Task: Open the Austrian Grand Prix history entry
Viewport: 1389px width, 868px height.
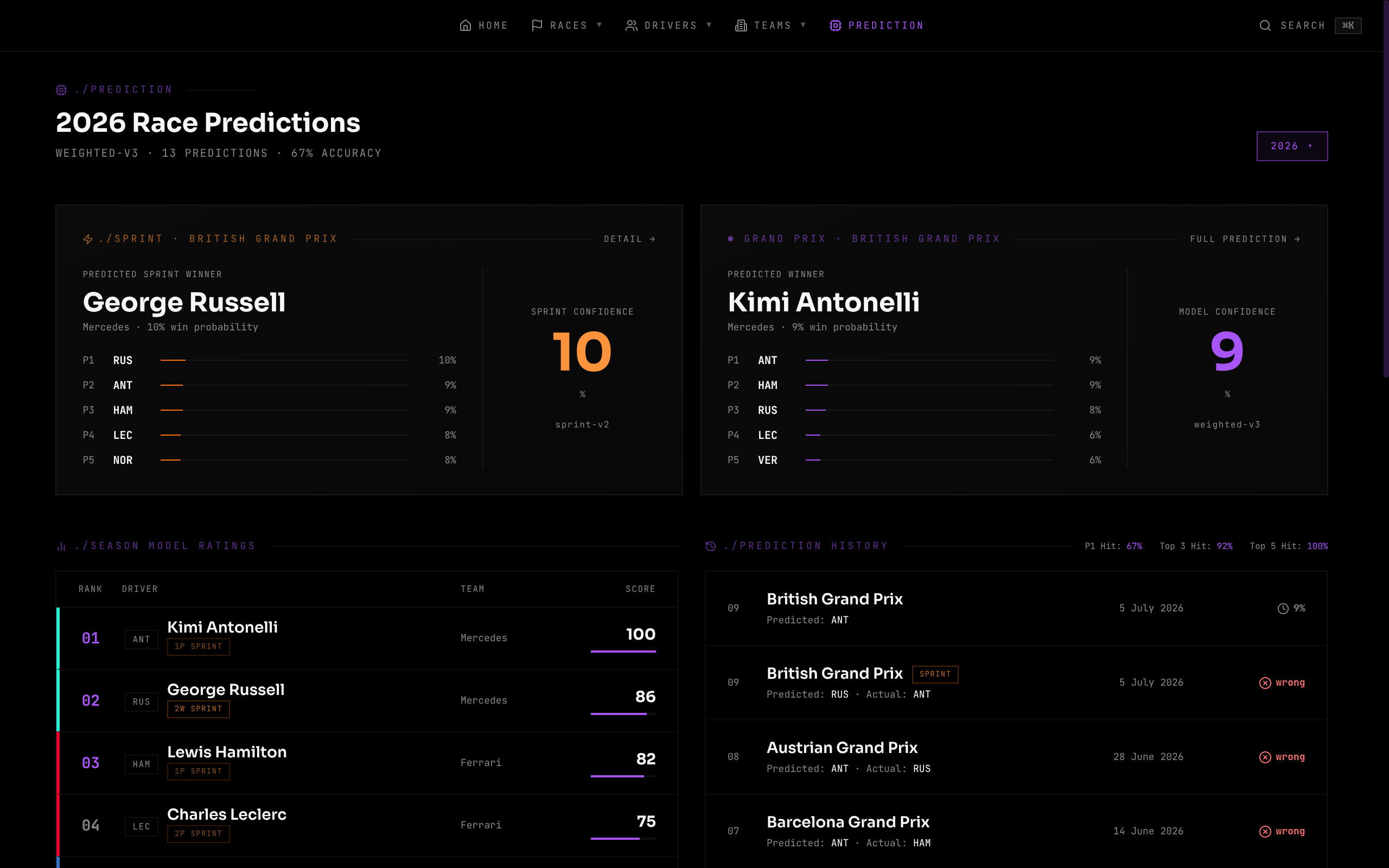Action: click(x=1016, y=757)
